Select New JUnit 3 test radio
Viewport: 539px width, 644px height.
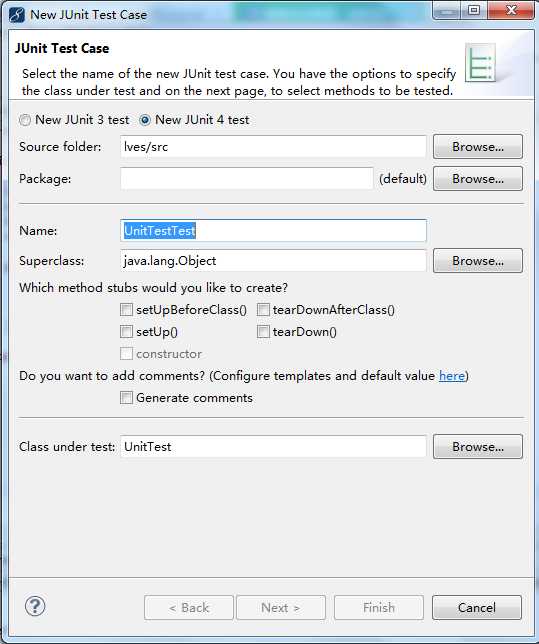(25, 120)
